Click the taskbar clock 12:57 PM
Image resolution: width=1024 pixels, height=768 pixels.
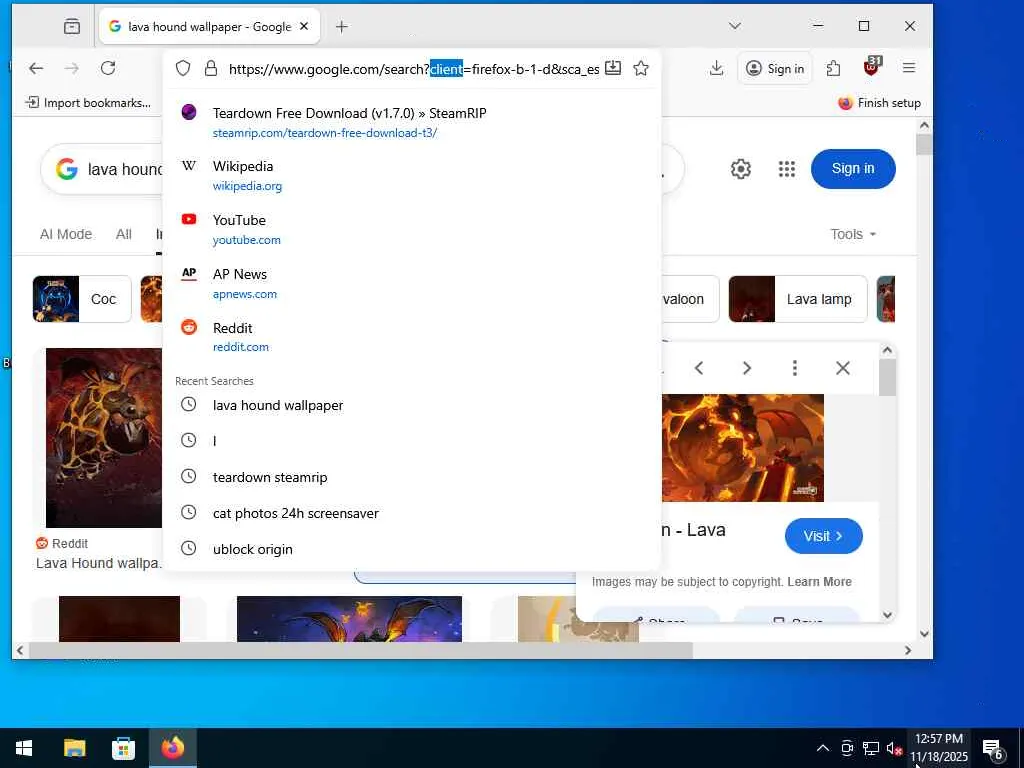click(939, 739)
